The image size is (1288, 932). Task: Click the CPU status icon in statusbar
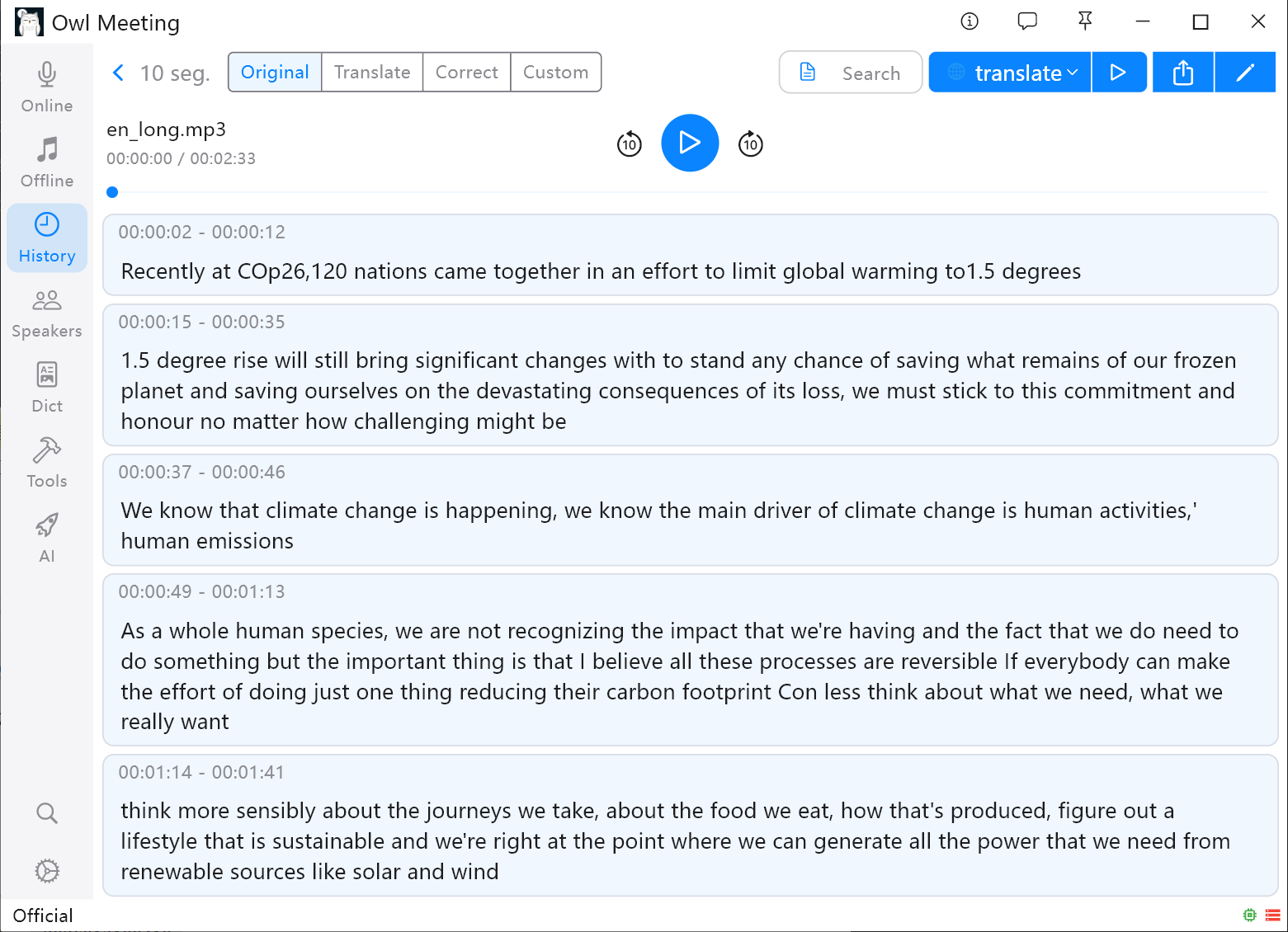coord(1249,915)
